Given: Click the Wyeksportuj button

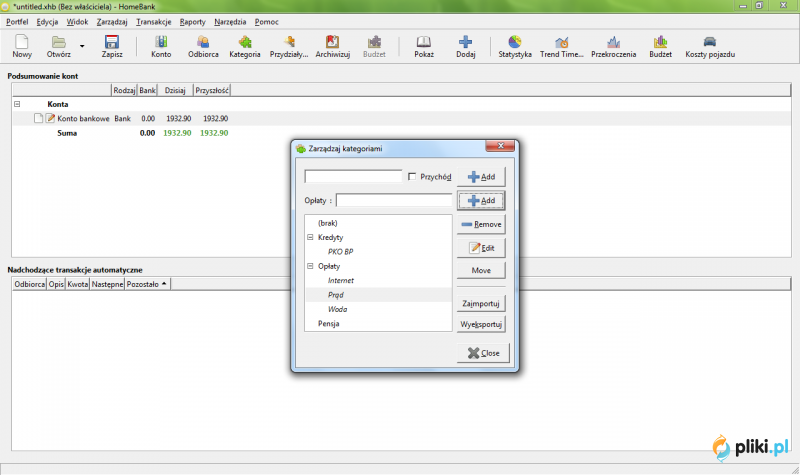Looking at the screenshot, I should tap(481, 324).
